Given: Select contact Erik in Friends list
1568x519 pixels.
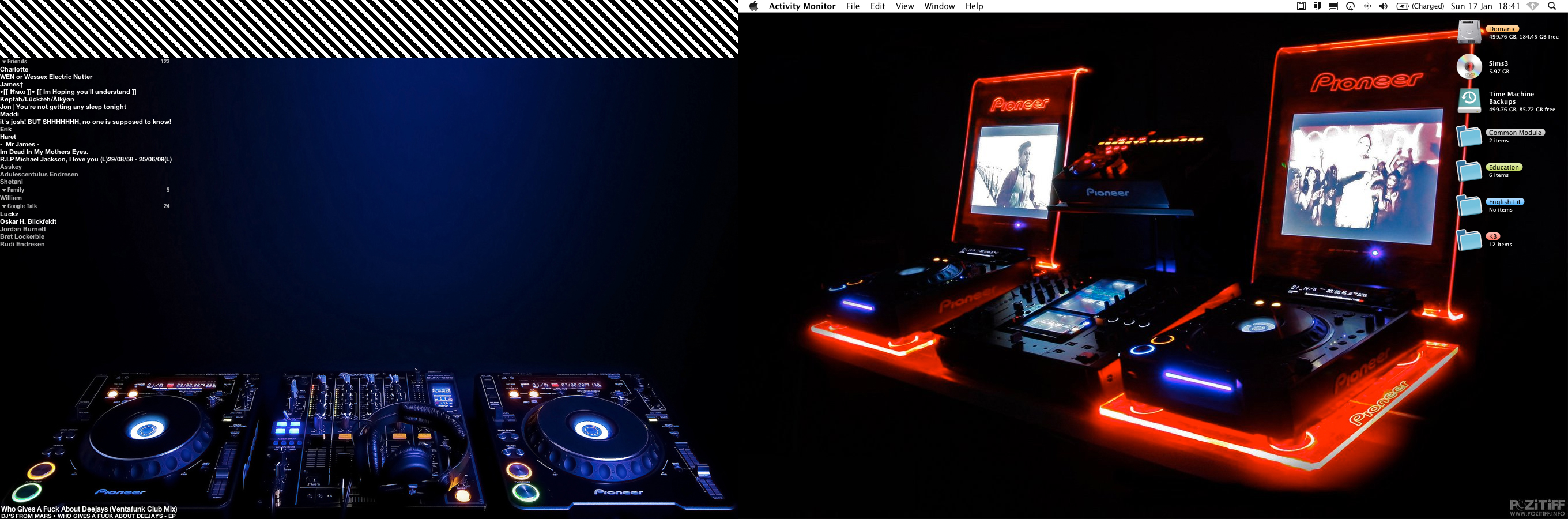Looking at the screenshot, I should [6, 129].
